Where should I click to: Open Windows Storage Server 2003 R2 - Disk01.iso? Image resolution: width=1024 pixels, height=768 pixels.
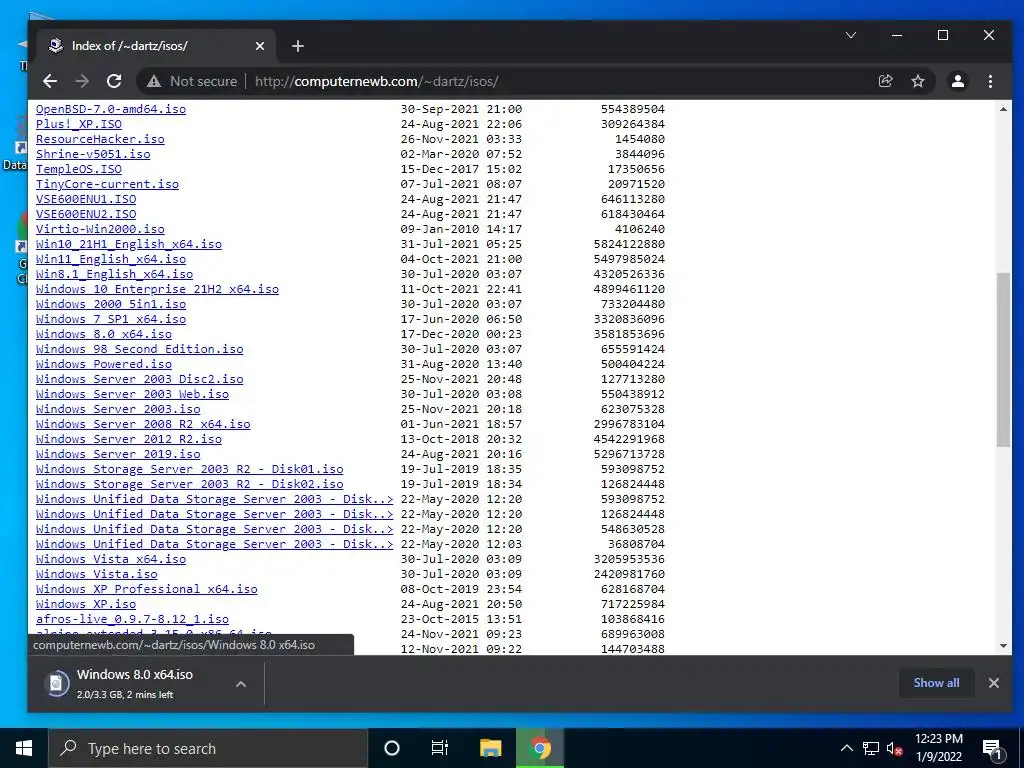[x=189, y=470]
